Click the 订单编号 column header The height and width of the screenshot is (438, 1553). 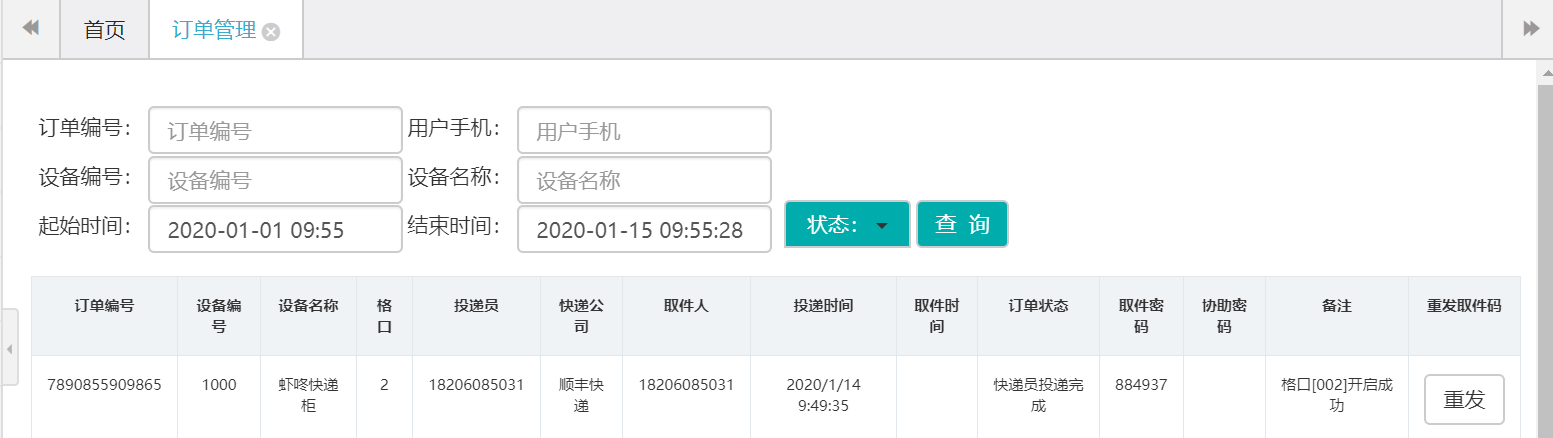coord(104,306)
